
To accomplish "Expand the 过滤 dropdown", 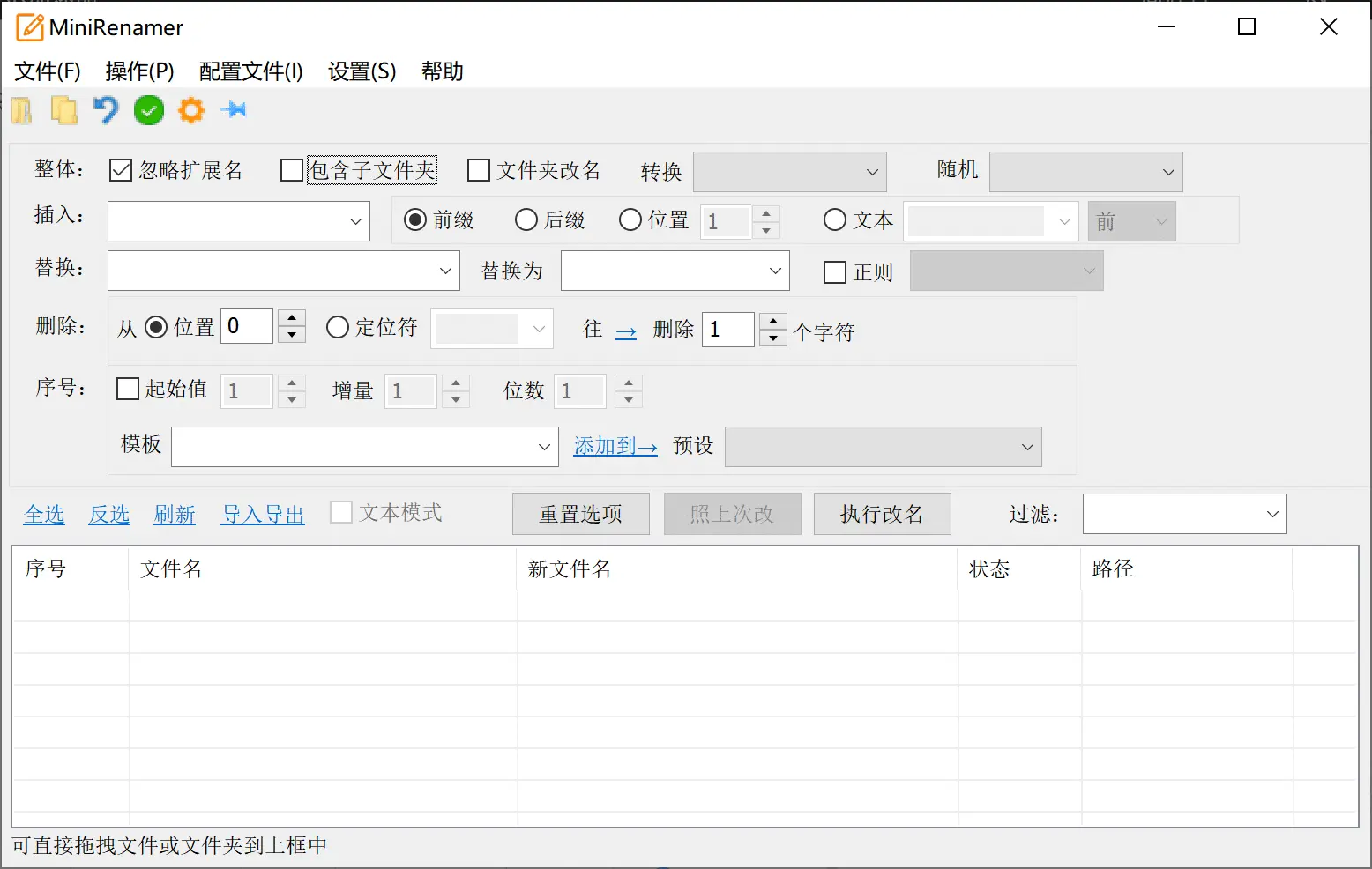I will point(1183,514).
